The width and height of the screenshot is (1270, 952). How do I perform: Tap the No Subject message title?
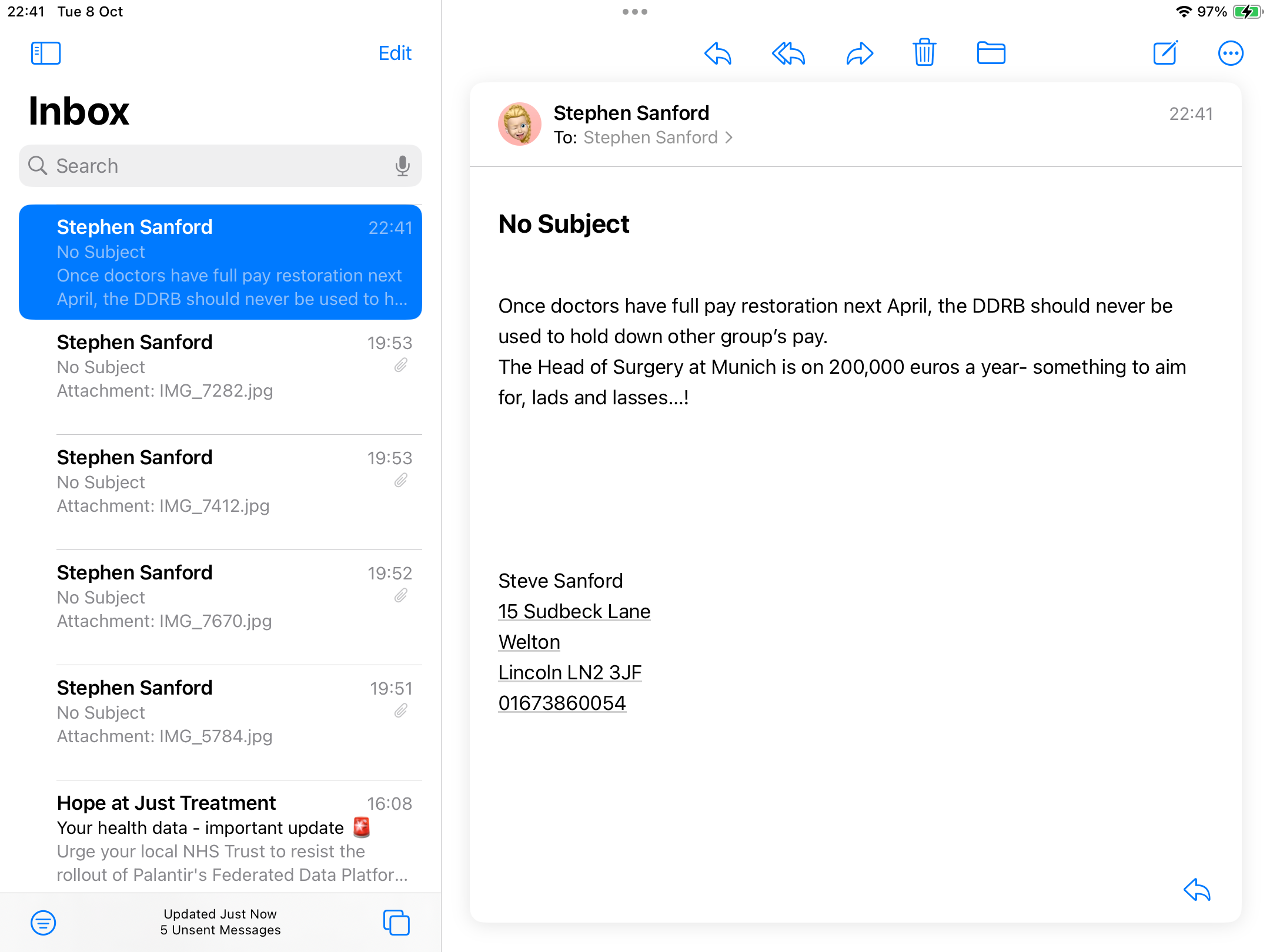point(564,224)
